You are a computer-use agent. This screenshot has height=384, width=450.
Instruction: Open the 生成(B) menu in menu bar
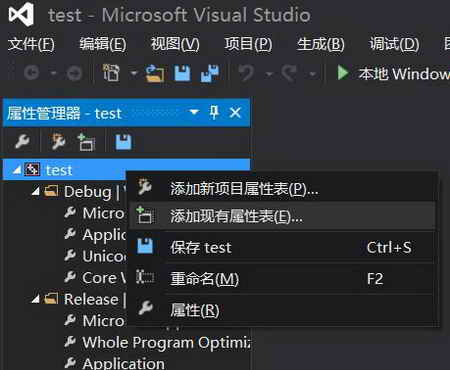pos(321,44)
